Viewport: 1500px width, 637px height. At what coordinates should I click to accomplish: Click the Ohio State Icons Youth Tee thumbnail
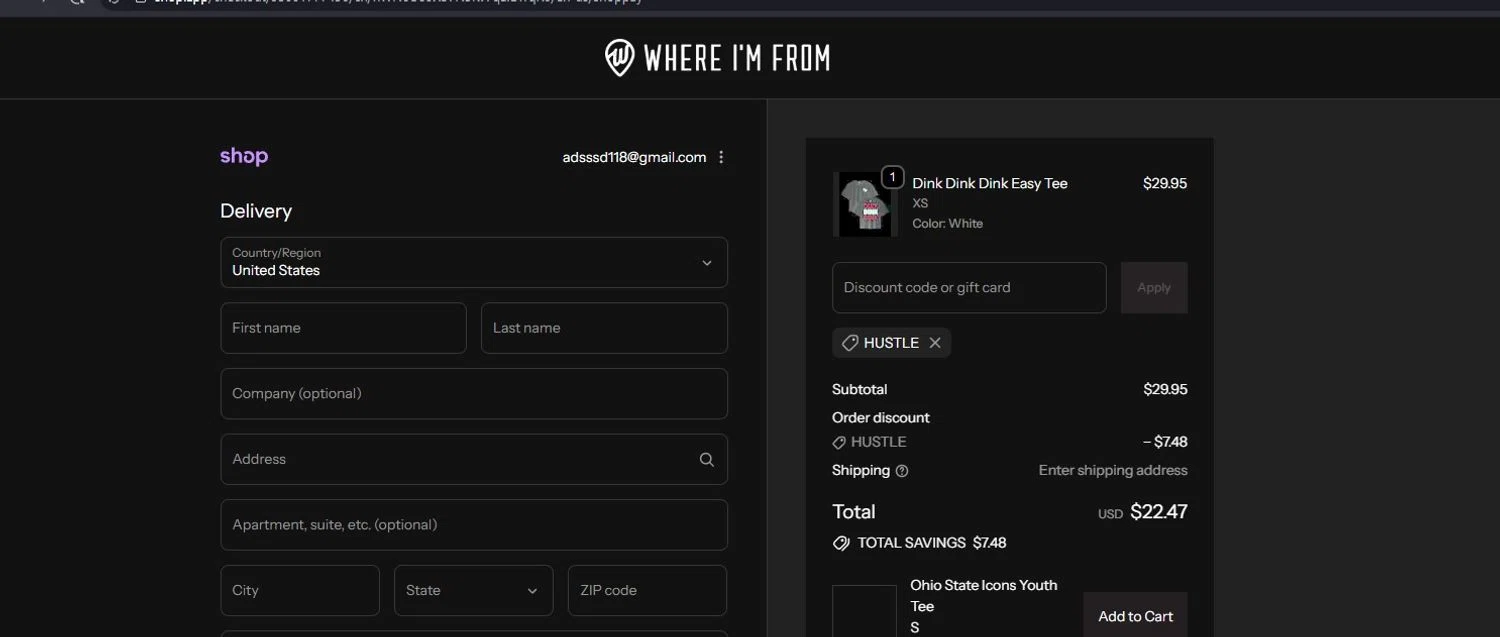tap(865, 611)
